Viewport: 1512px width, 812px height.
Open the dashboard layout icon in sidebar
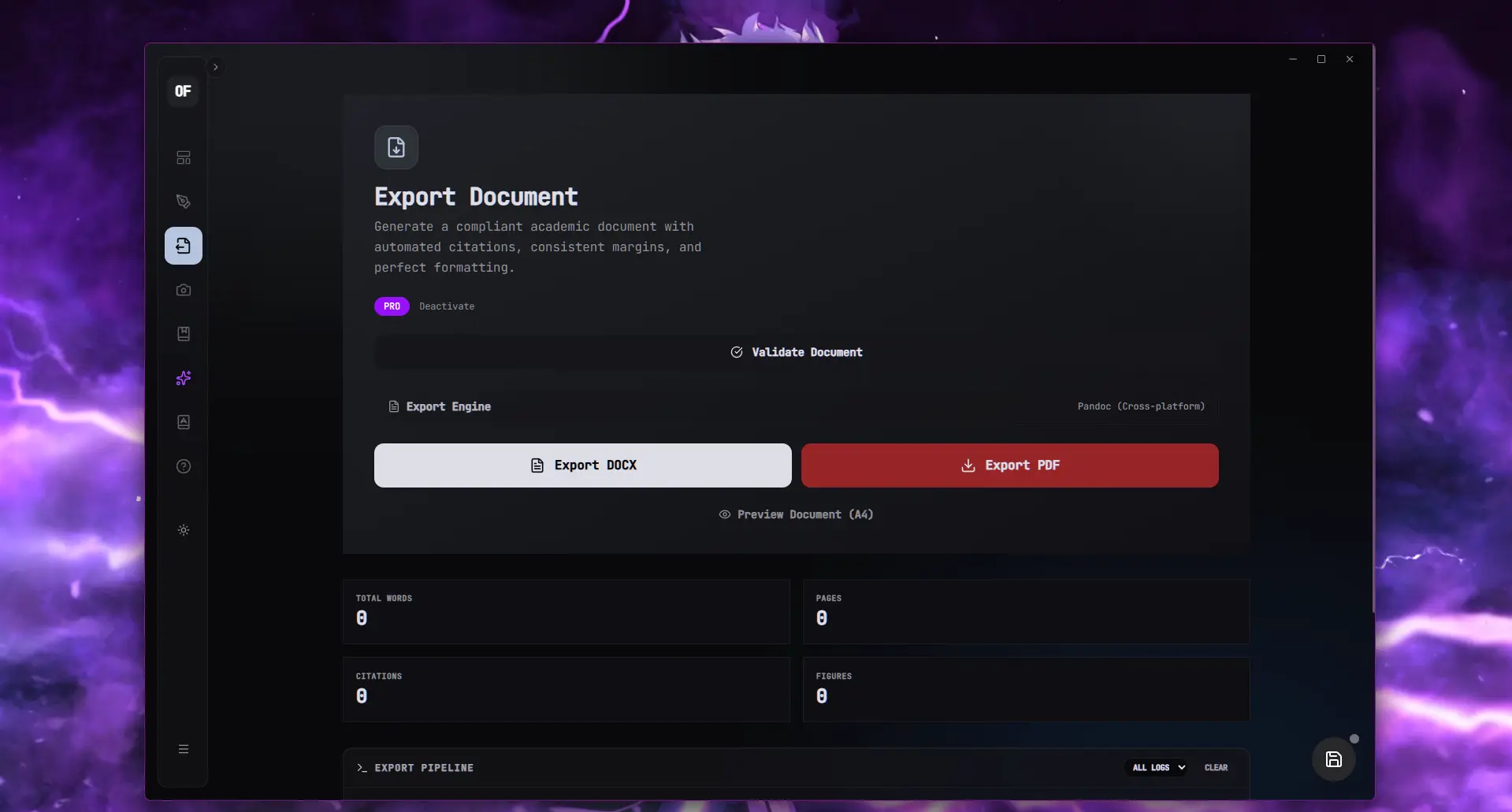[184, 158]
